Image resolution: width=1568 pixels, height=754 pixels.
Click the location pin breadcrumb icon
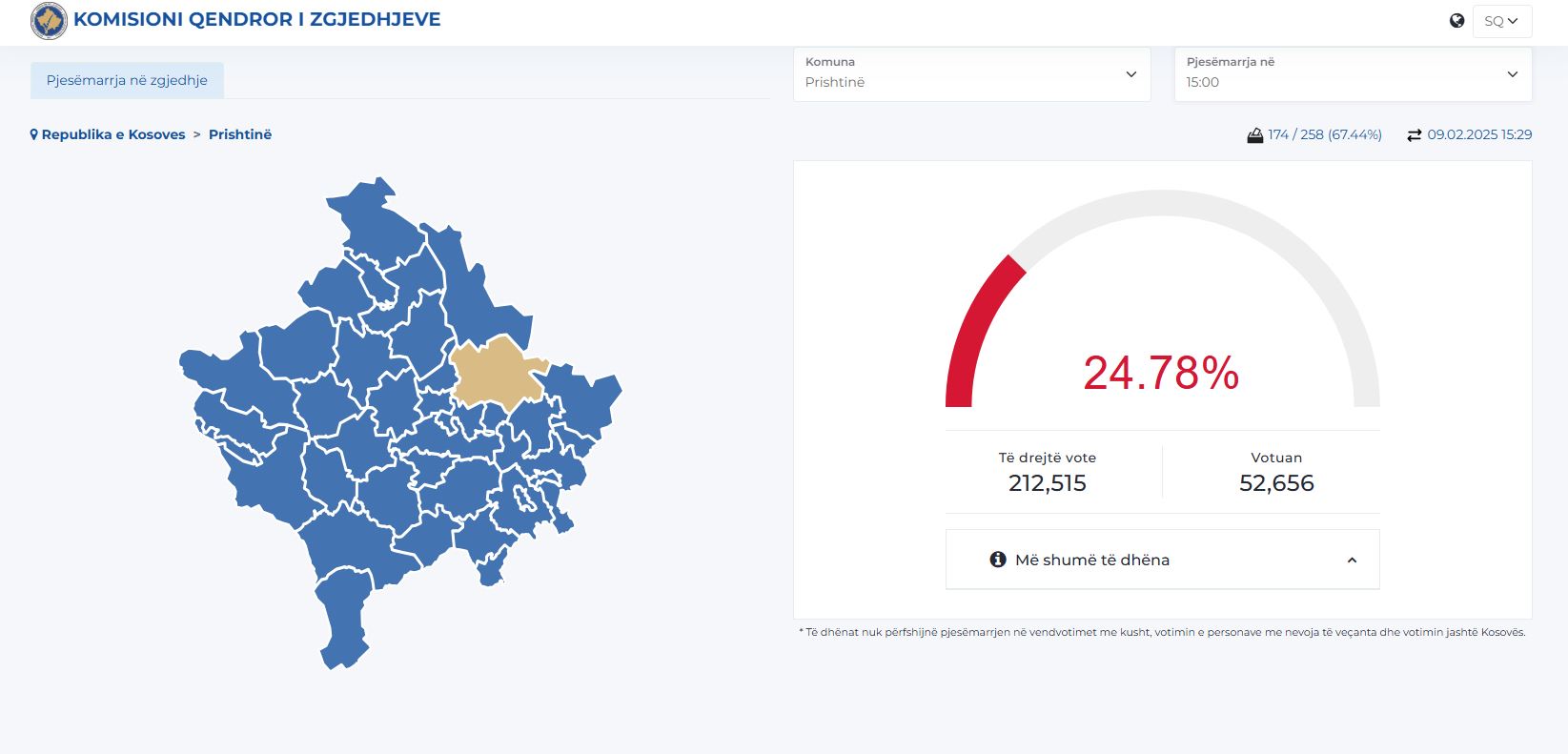(34, 135)
